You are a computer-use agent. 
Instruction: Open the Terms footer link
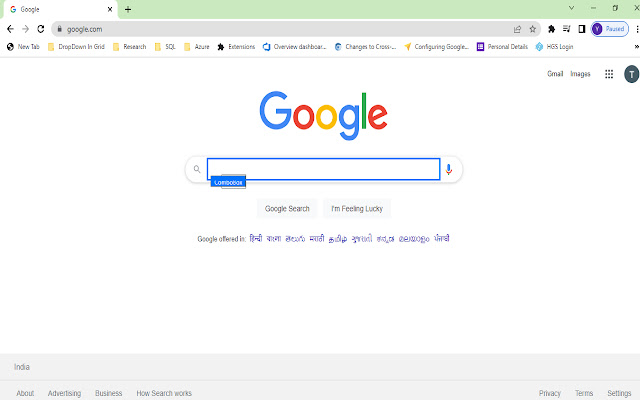click(x=584, y=393)
